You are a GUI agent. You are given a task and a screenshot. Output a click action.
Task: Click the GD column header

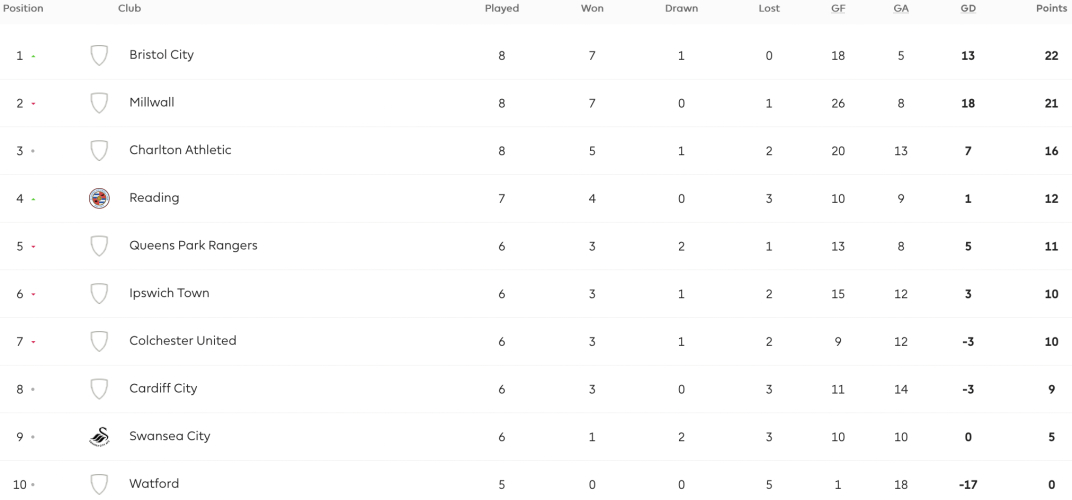[x=967, y=8]
